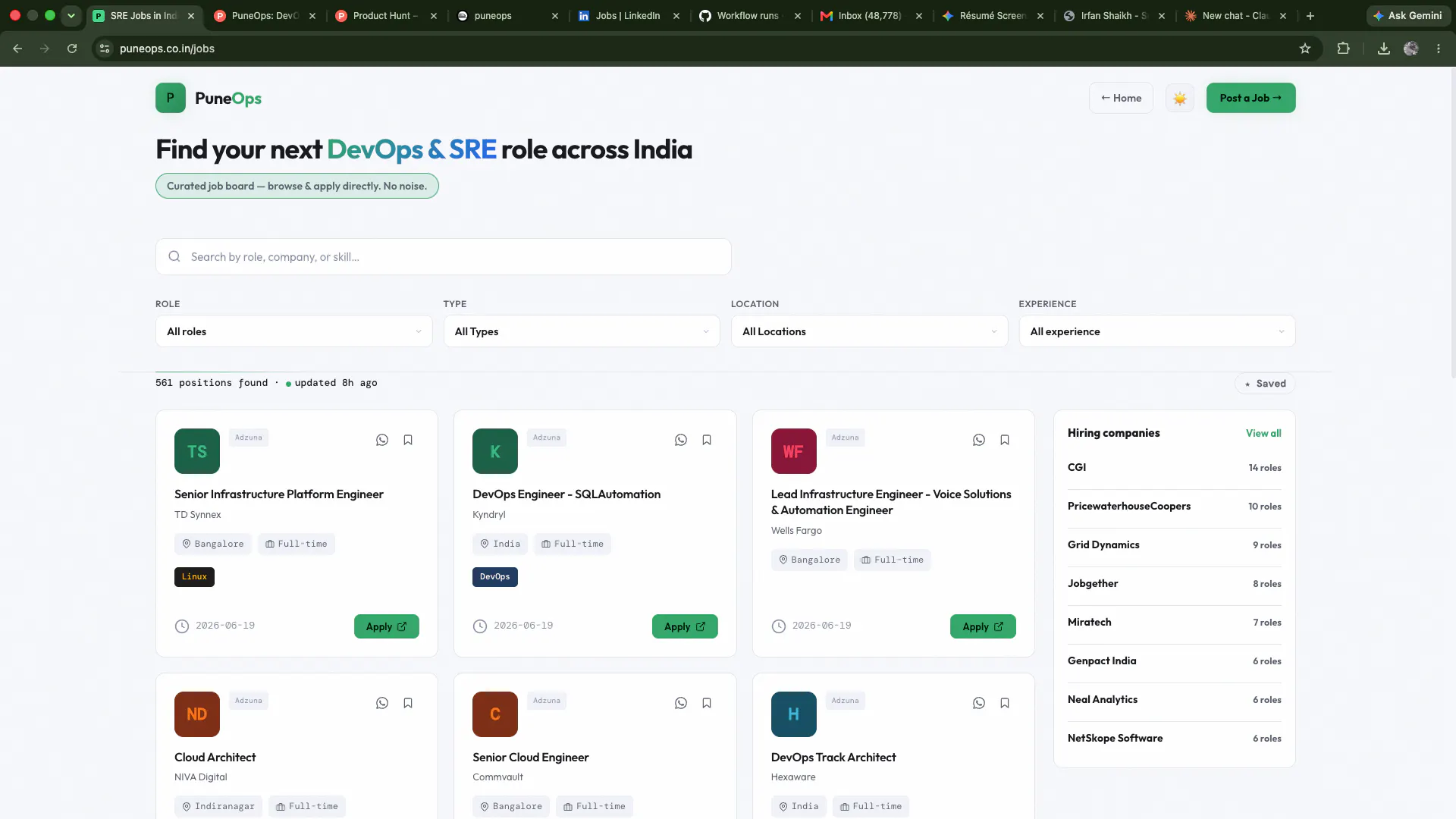Click the search magnifier icon

pos(174,256)
